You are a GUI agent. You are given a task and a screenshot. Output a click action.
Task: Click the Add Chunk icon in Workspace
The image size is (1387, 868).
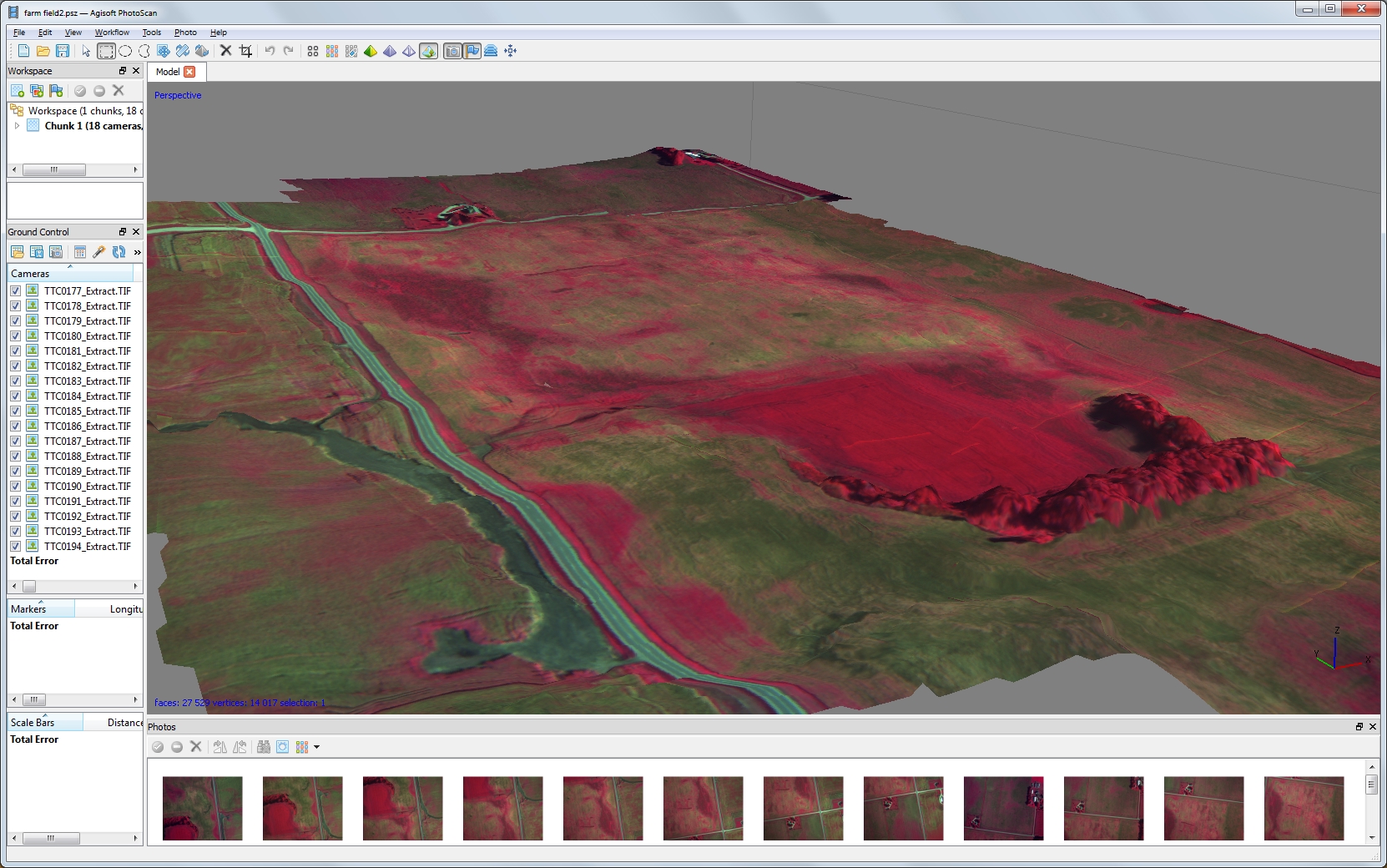(18, 90)
